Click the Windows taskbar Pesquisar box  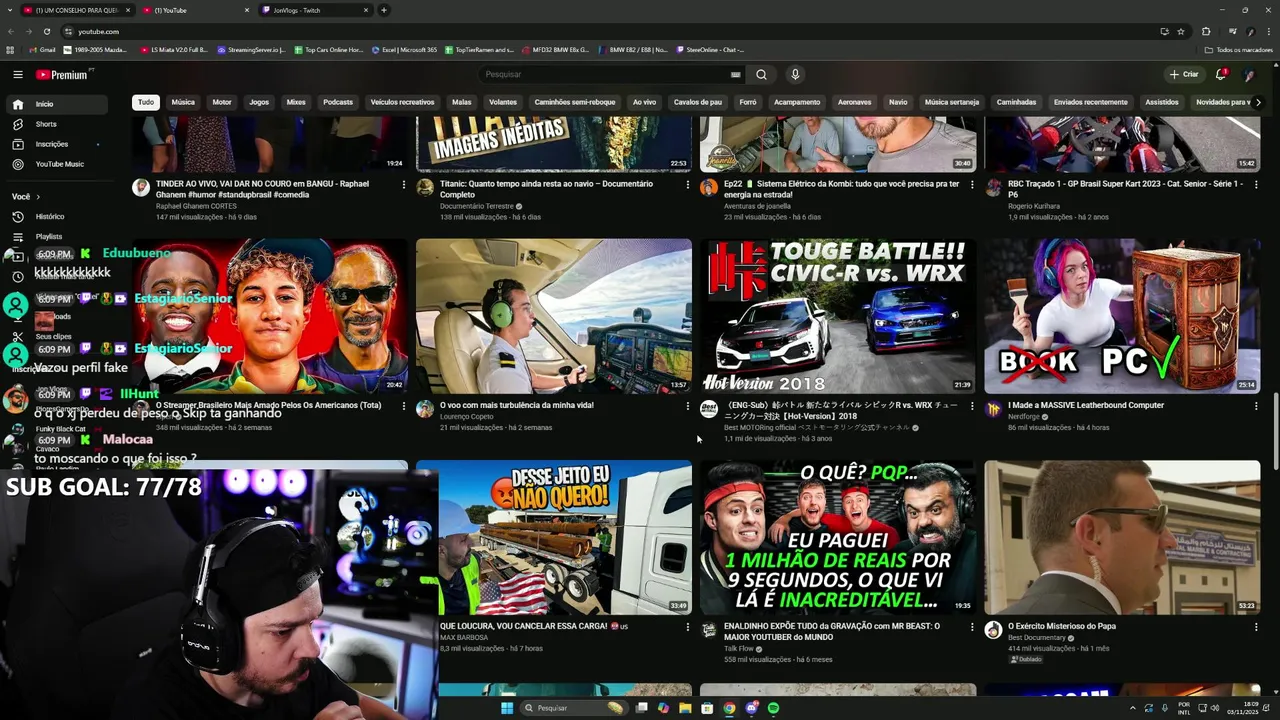pos(573,708)
